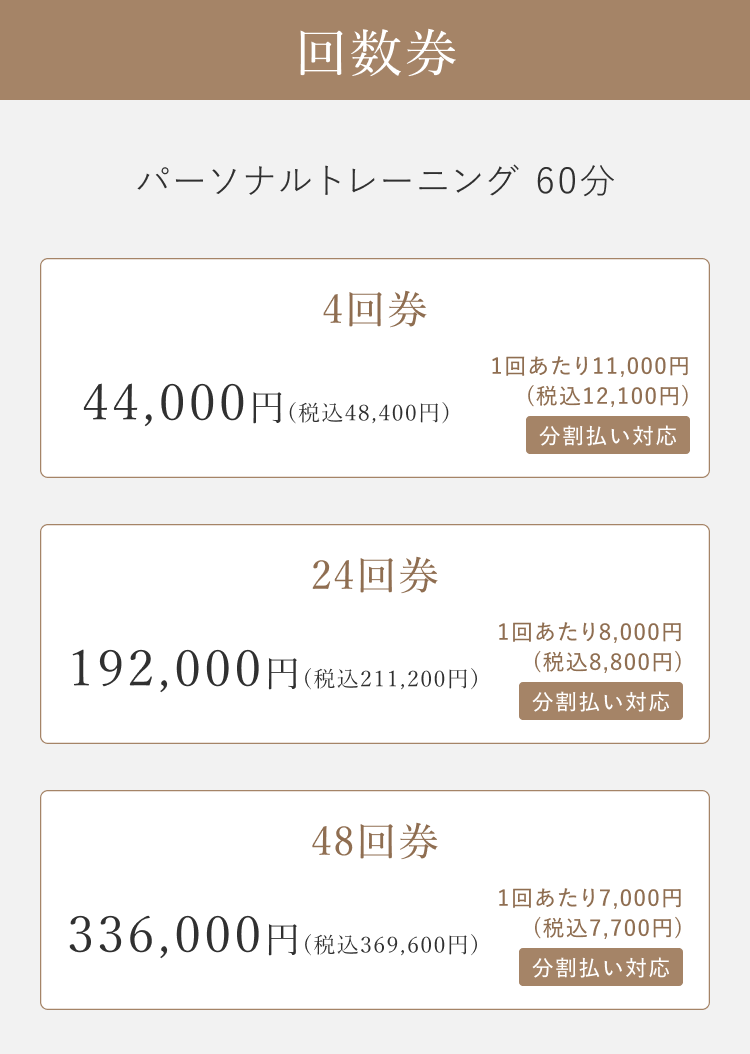The width and height of the screenshot is (750, 1054).
Task: Click 税込12,100円 per-session text
Action: [x=606, y=396]
